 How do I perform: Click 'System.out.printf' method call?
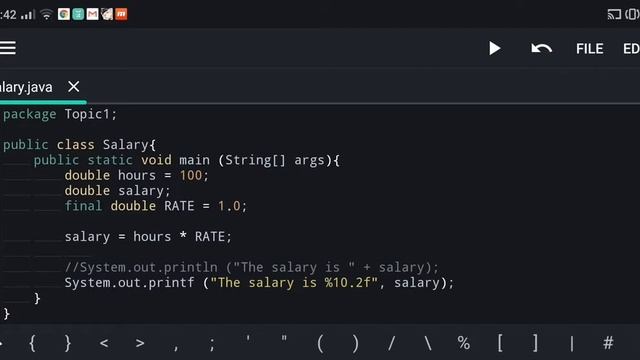tap(129, 283)
